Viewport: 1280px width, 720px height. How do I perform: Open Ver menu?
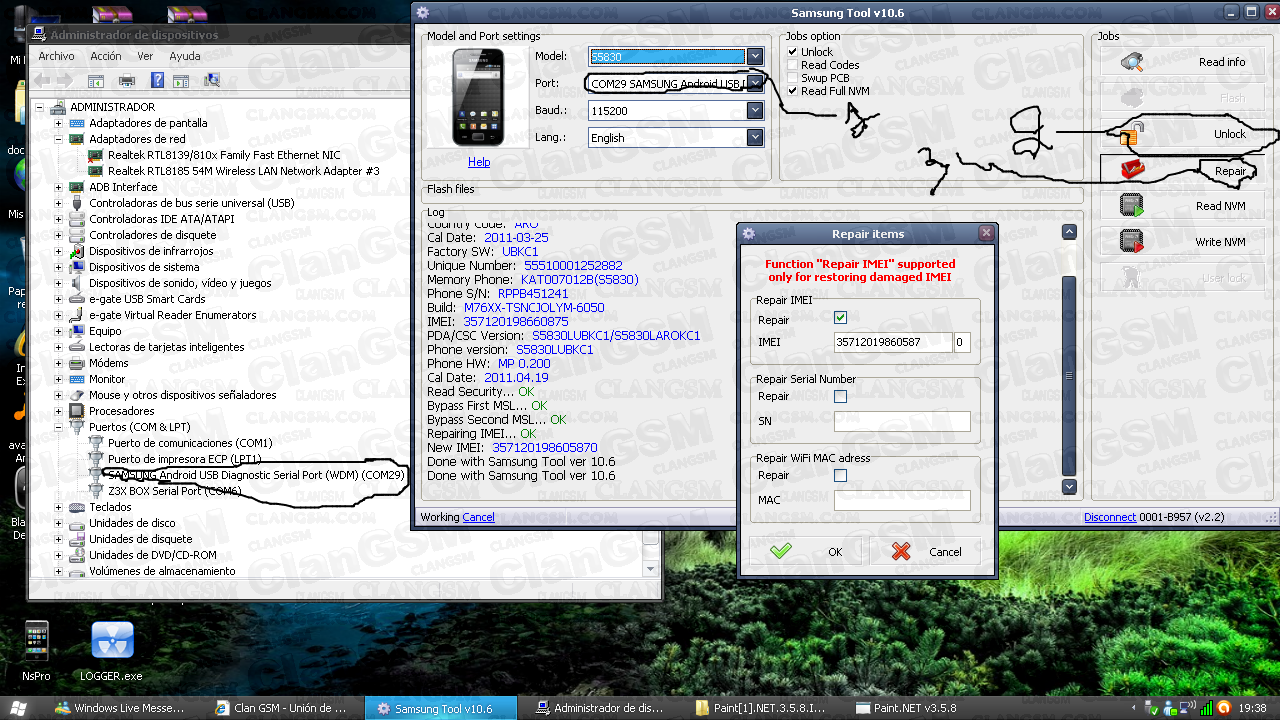point(145,56)
